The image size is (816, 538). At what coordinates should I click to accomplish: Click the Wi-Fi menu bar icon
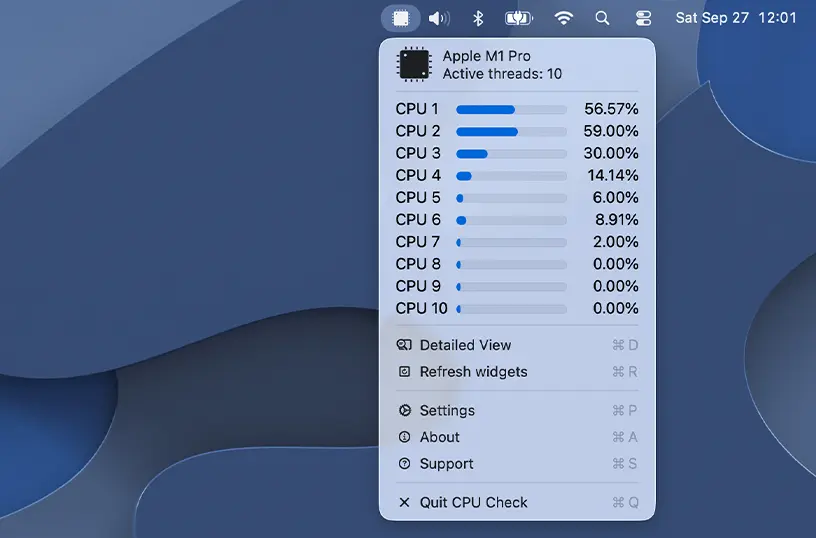click(563, 18)
